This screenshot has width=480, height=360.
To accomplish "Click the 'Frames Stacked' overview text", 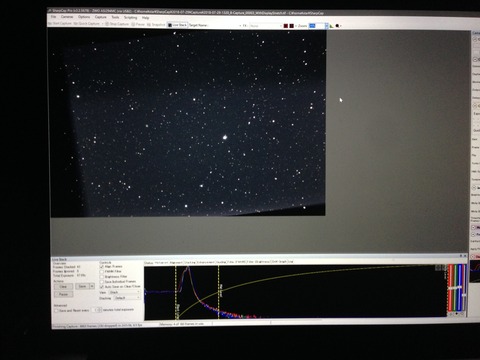I will point(64,267).
